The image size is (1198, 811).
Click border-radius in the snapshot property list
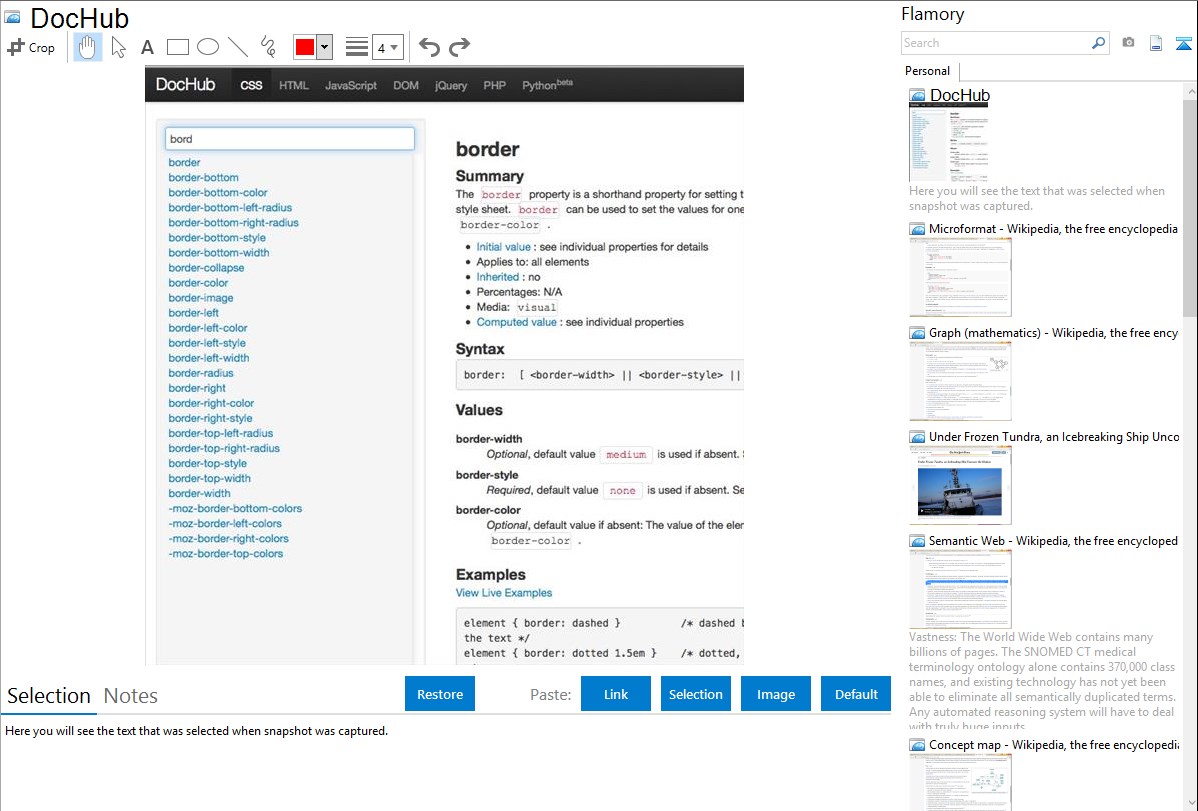(201, 373)
